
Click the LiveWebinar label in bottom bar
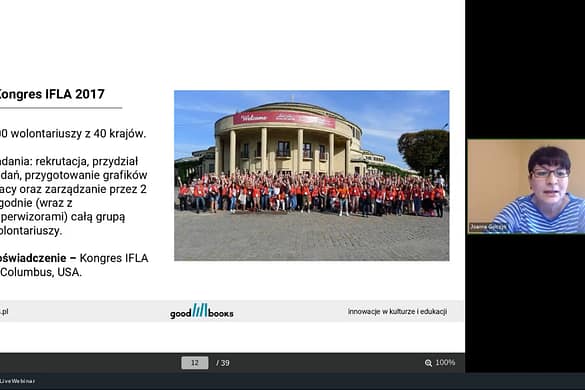point(18,381)
